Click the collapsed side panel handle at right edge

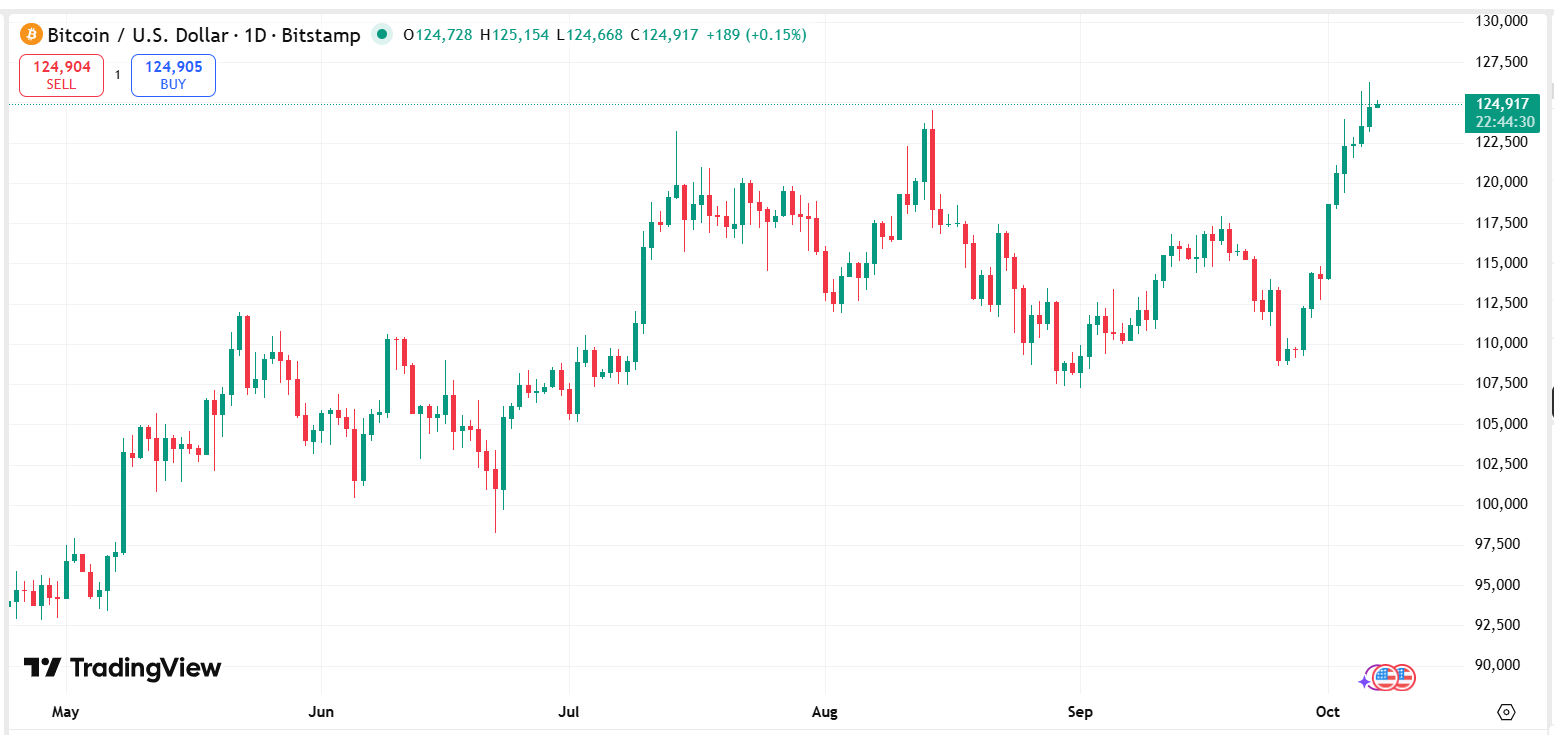(1551, 402)
